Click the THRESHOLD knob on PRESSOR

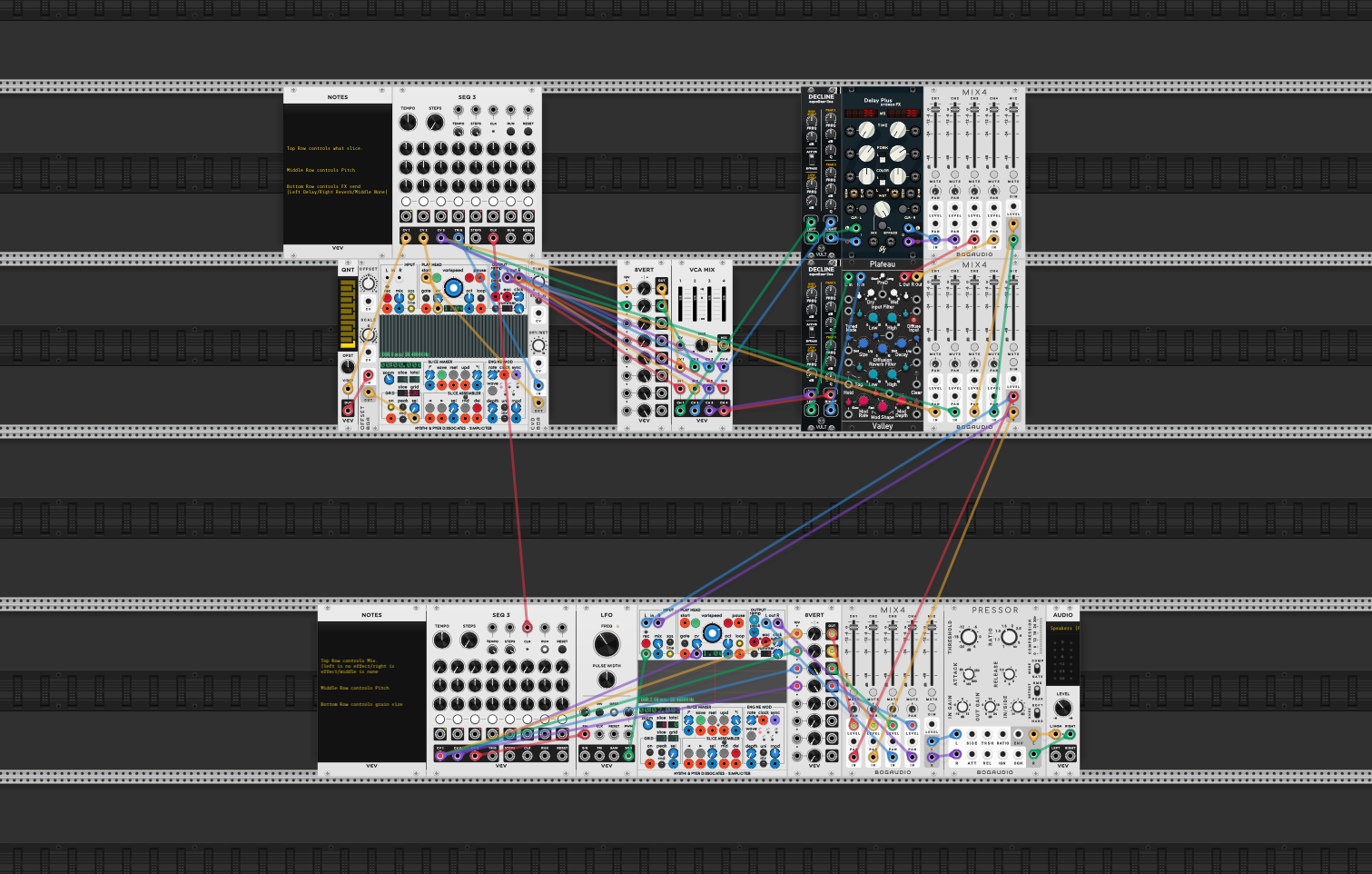[x=969, y=637]
